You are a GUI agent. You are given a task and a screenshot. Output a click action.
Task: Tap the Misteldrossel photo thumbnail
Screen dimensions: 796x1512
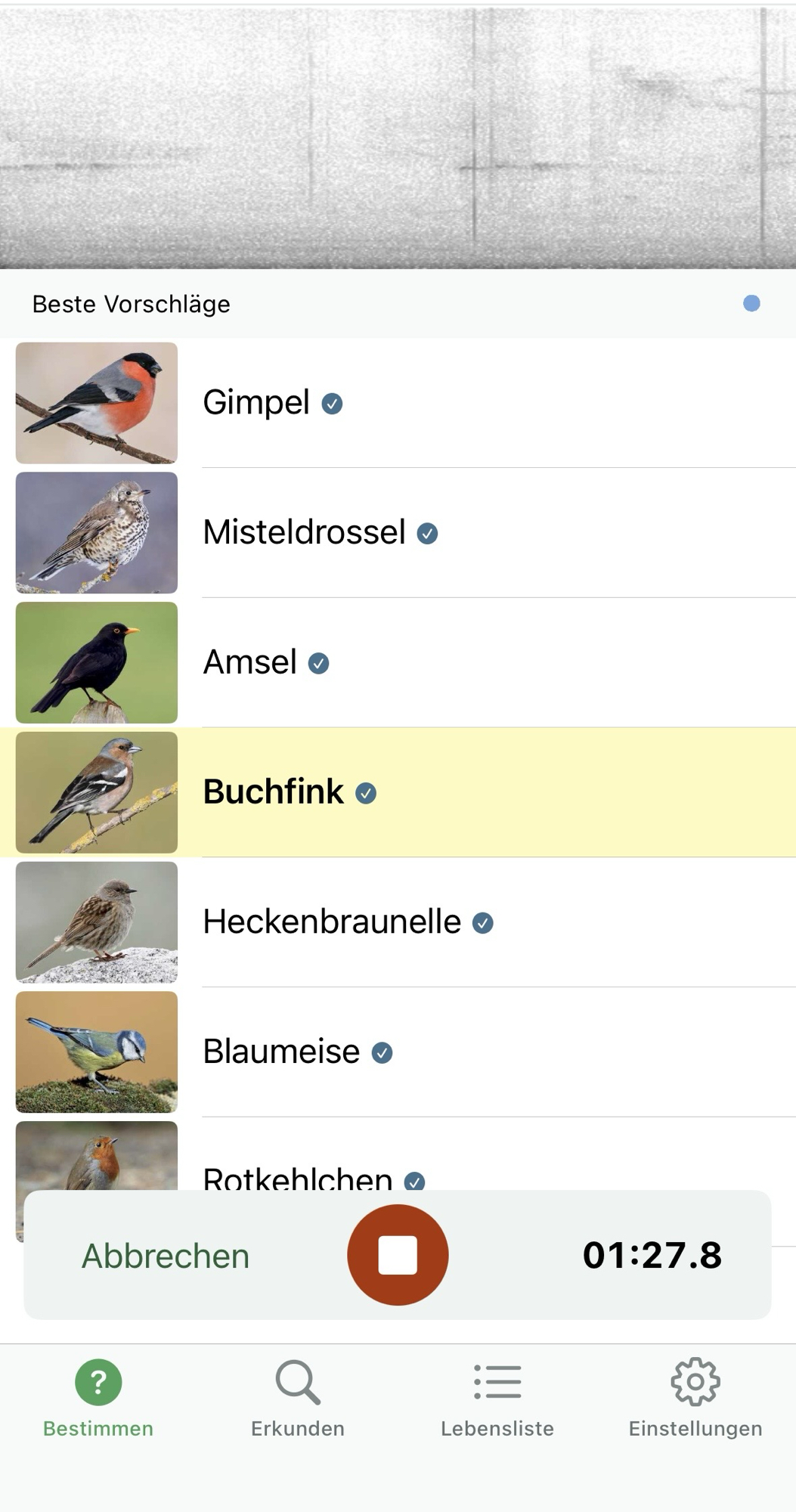[x=97, y=533]
